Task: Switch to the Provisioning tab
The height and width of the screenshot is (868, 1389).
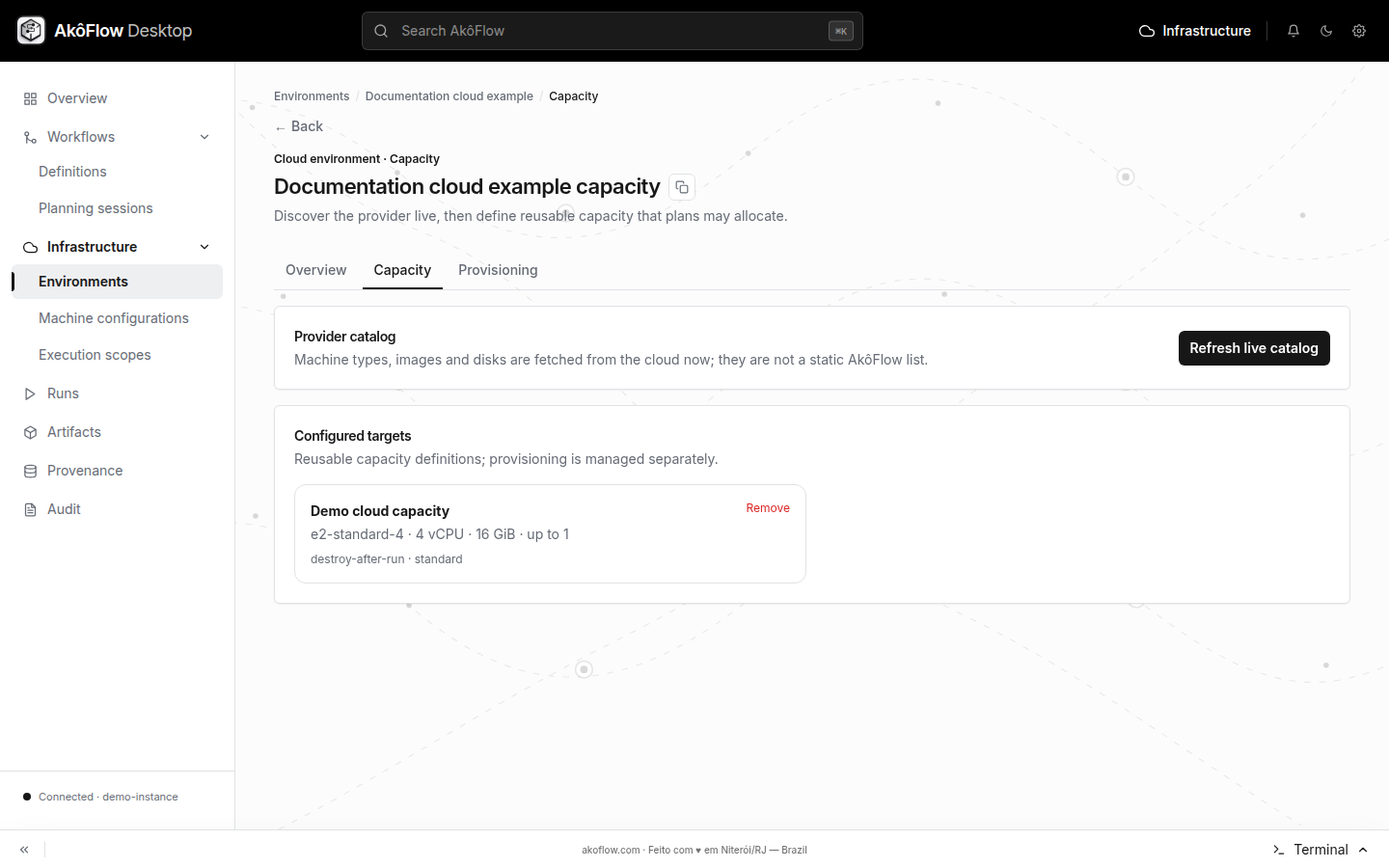Action: coord(498,270)
